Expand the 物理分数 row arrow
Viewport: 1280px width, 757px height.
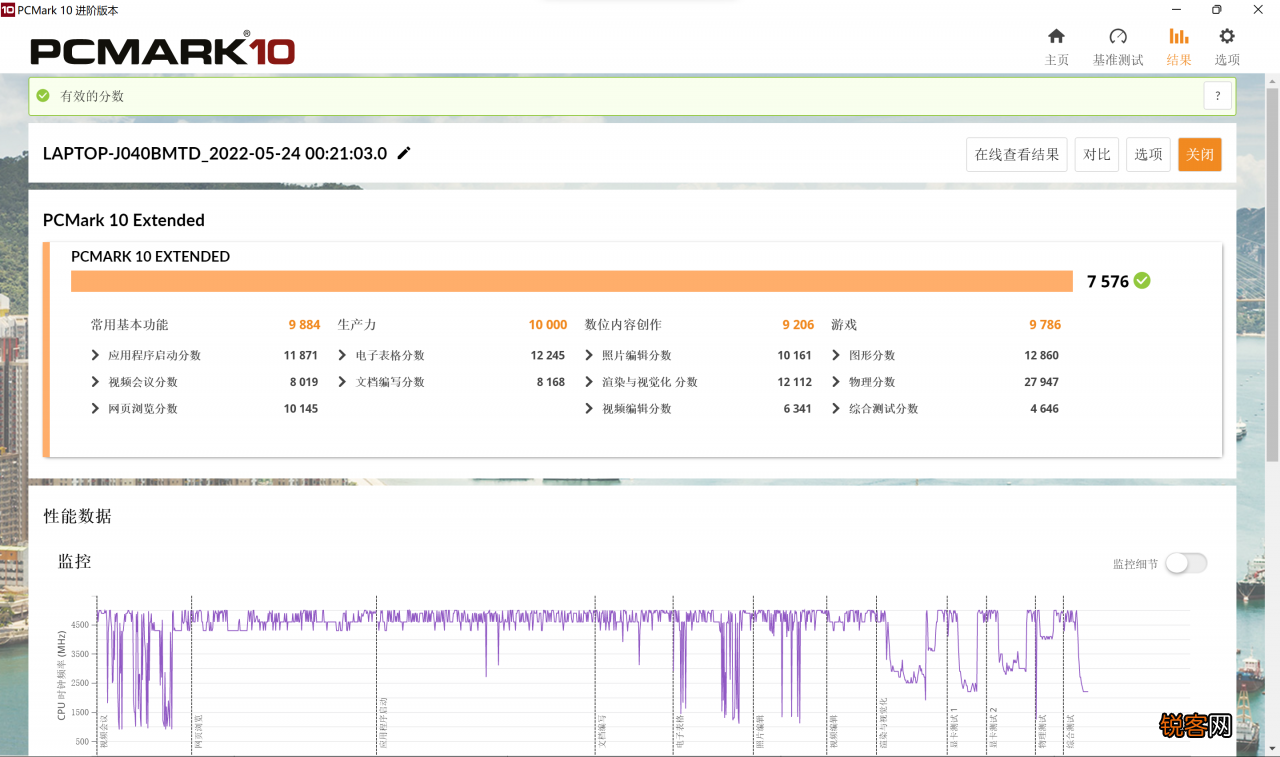point(836,382)
